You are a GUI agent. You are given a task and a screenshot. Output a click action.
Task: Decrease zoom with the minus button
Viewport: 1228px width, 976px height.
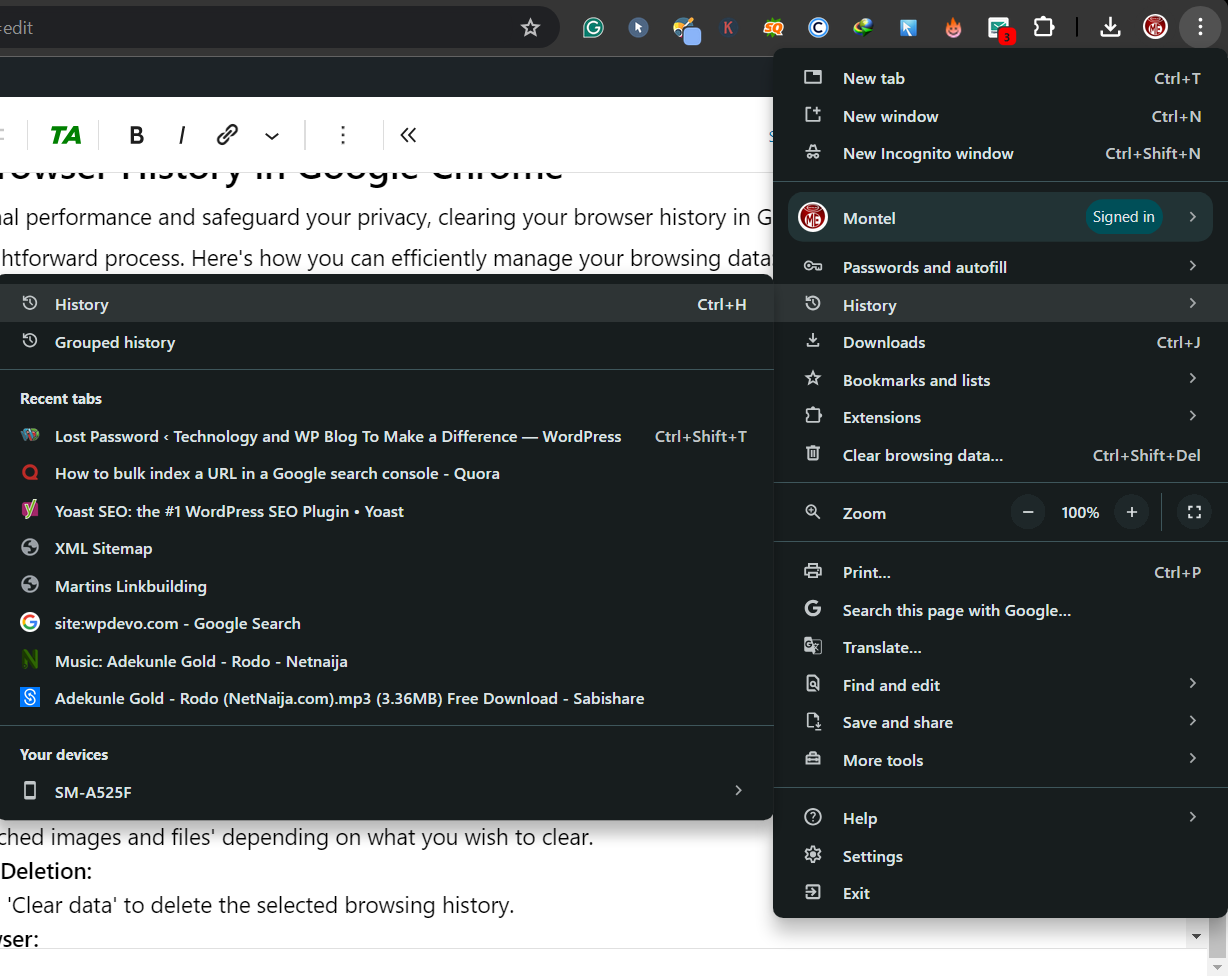1028,512
